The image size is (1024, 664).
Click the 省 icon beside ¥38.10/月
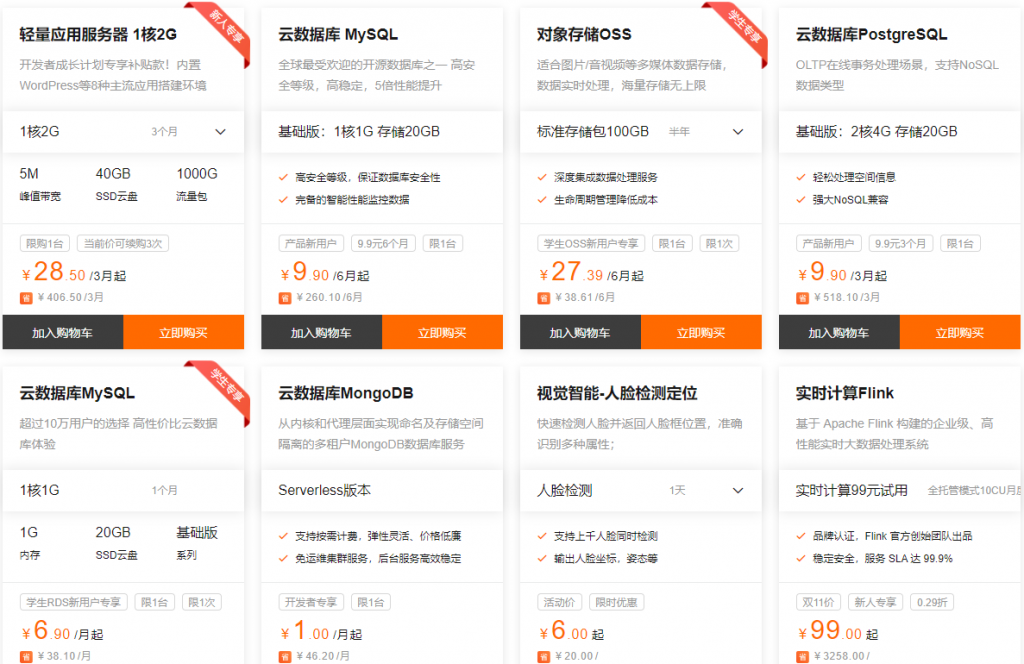26,657
